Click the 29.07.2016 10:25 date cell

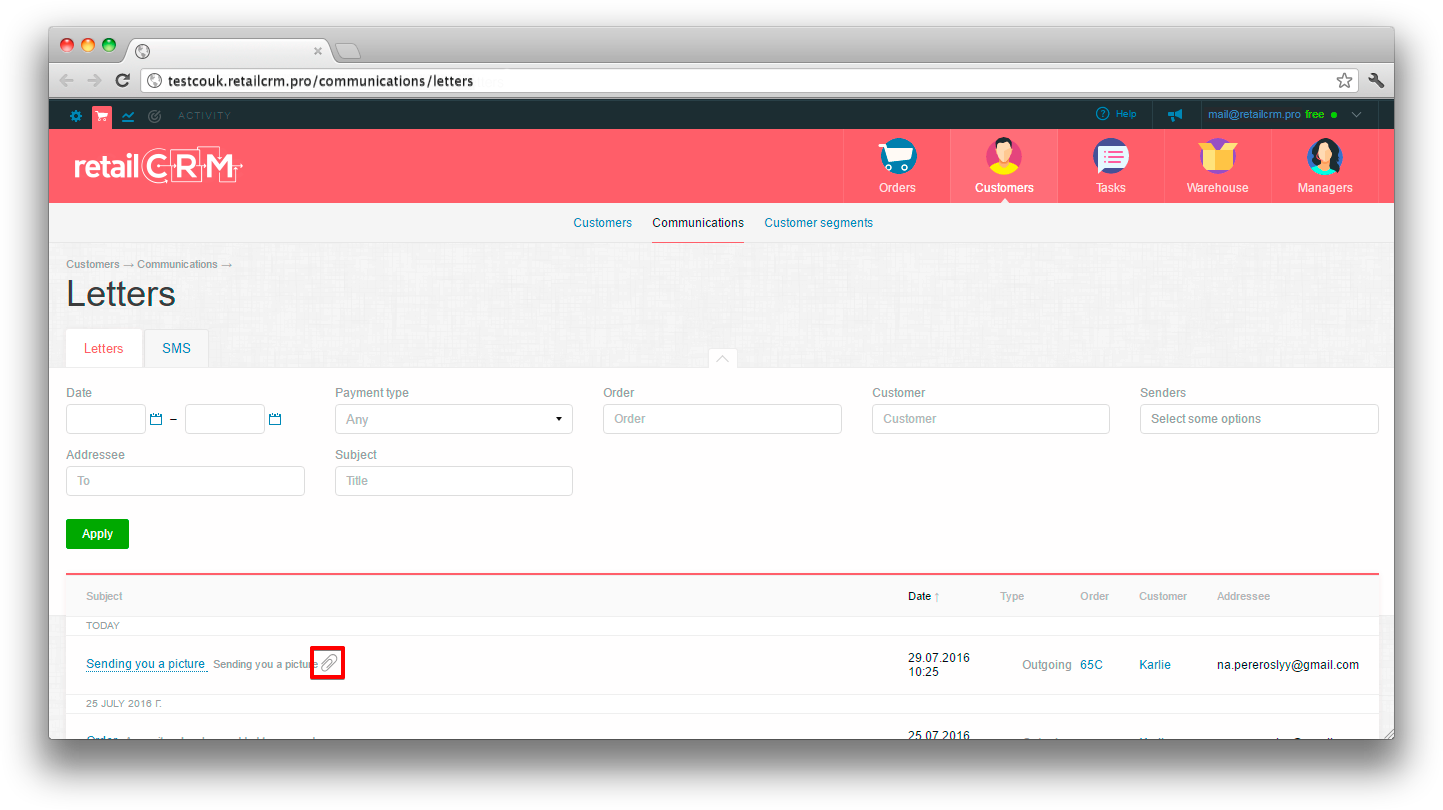pyautogui.click(x=939, y=665)
